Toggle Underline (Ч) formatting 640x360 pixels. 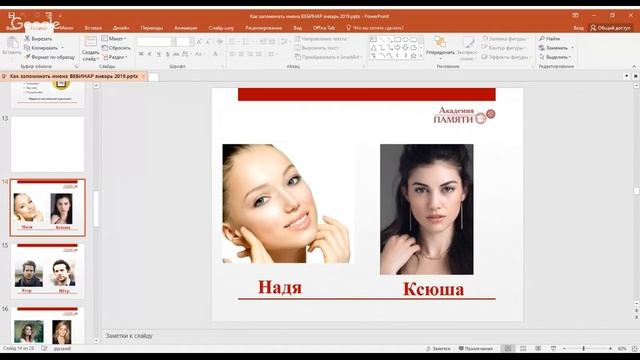tap(159, 54)
